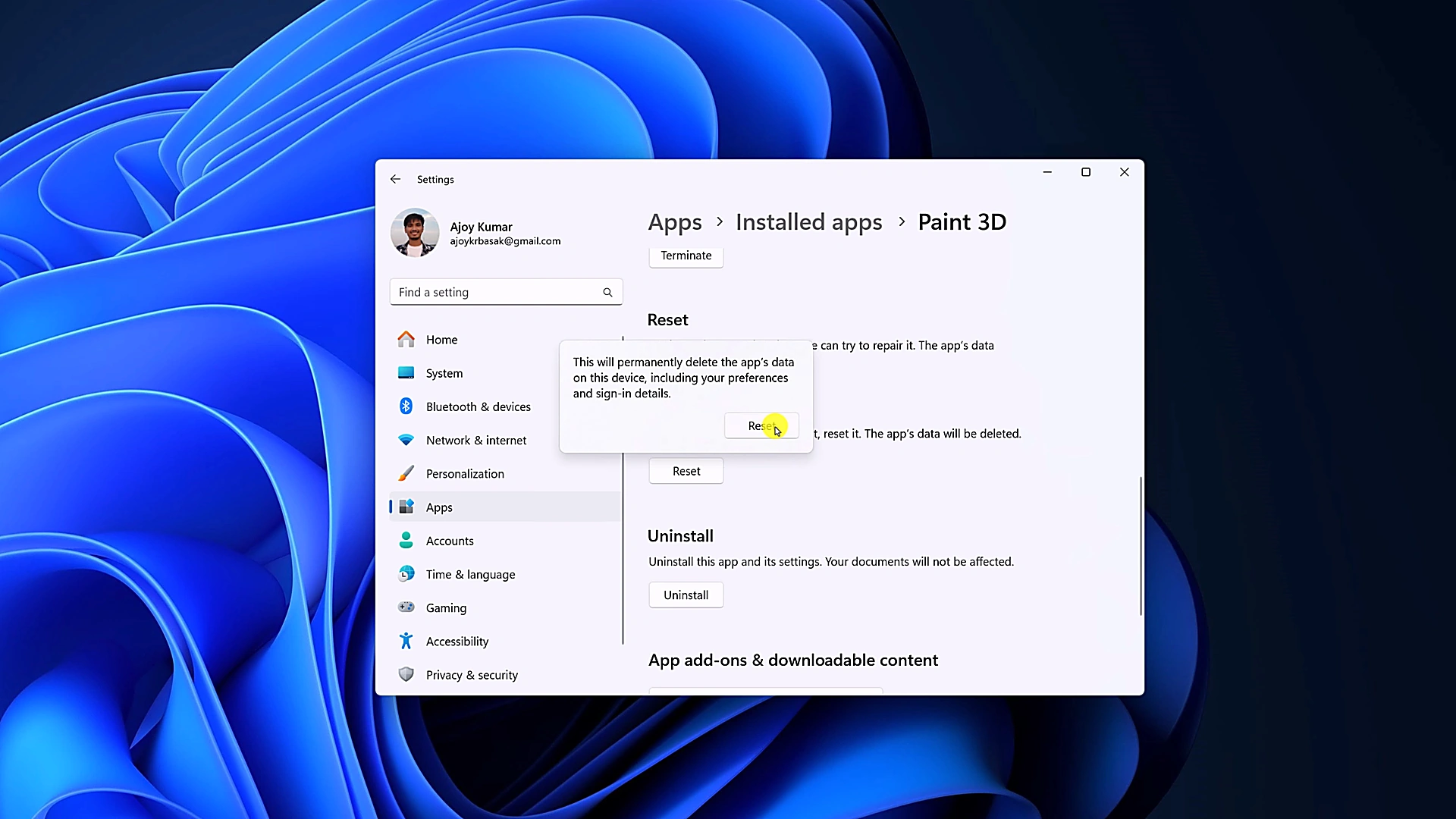Image resolution: width=1456 pixels, height=819 pixels.
Task: Close the Settings window
Action: [x=1125, y=172]
